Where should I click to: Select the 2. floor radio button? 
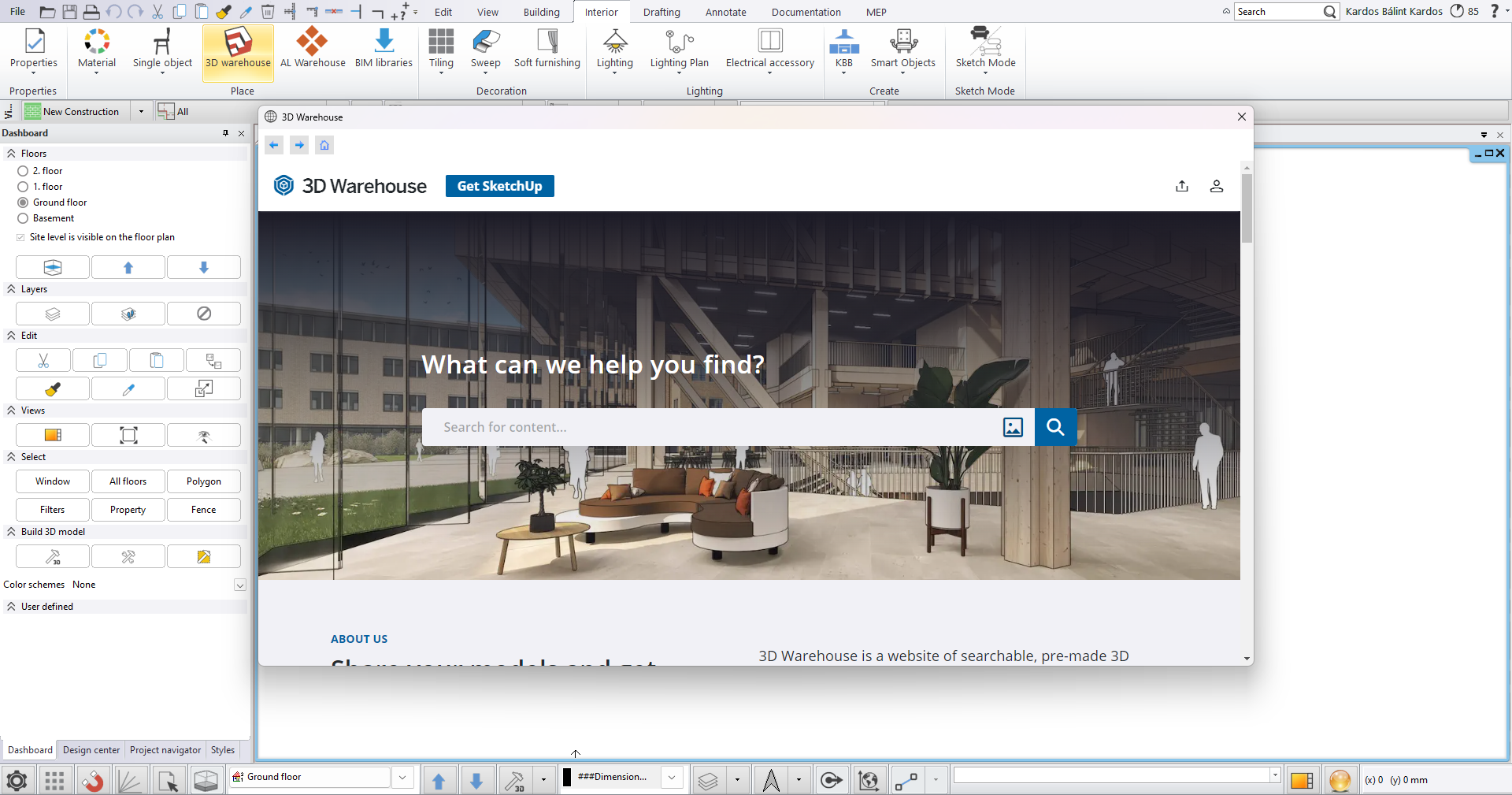click(x=23, y=171)
